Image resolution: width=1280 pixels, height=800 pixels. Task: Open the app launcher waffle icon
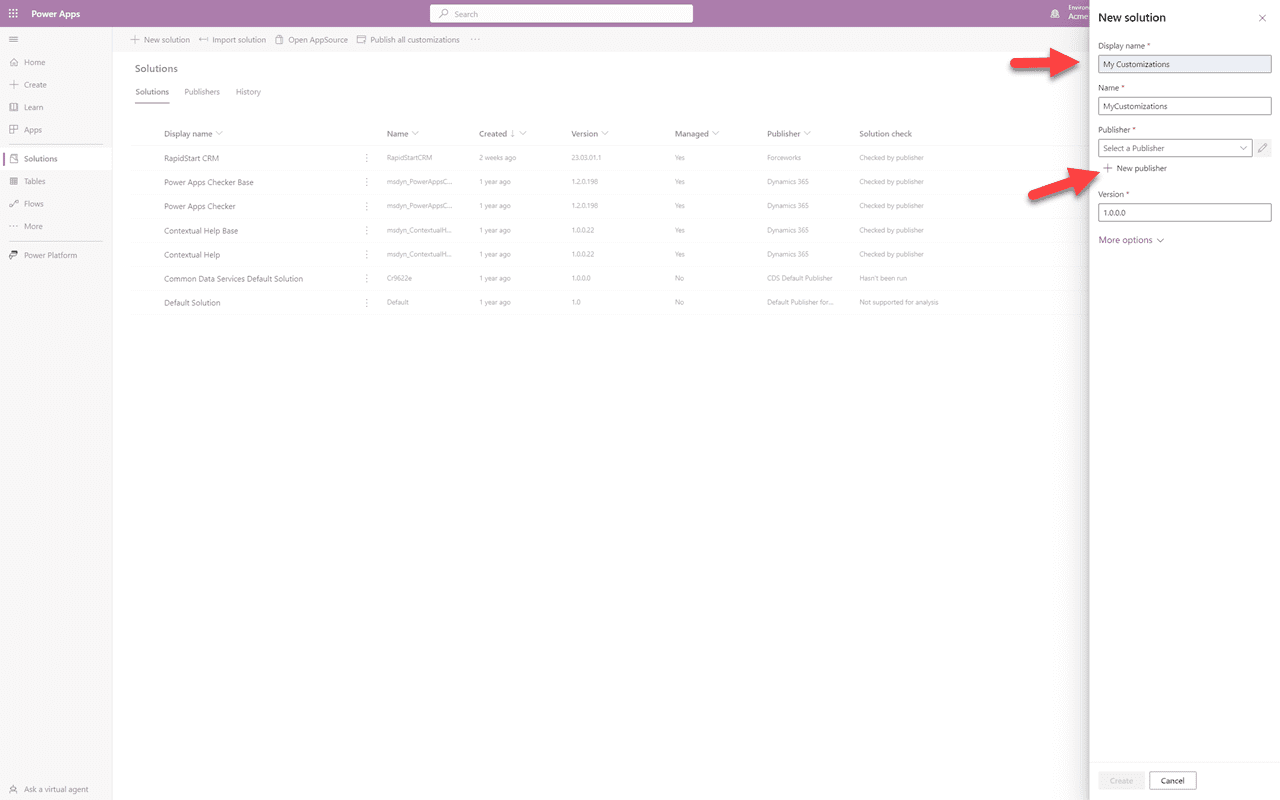point(13,13)
